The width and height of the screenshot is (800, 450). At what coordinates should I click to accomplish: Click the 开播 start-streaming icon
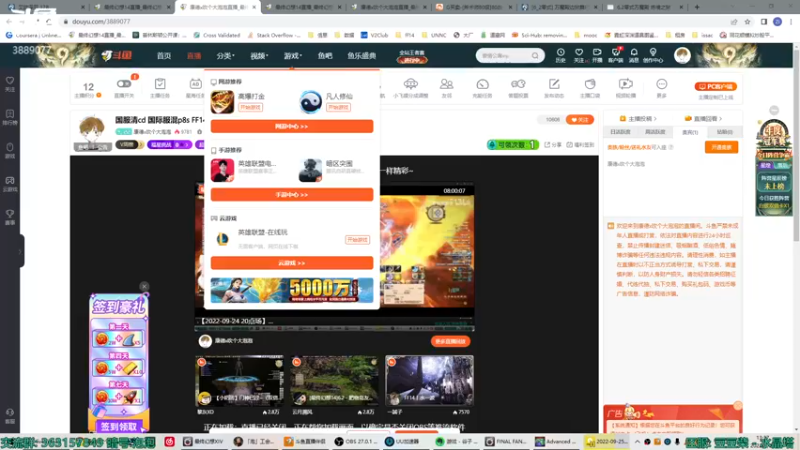(596, 55)
